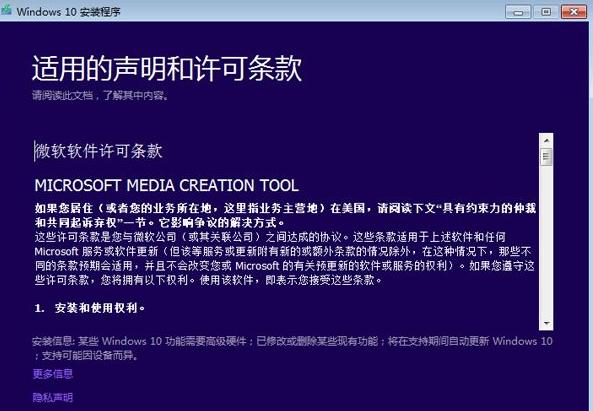
Task: Click the heading 微软软件许可条款
Action: point(99,151)
